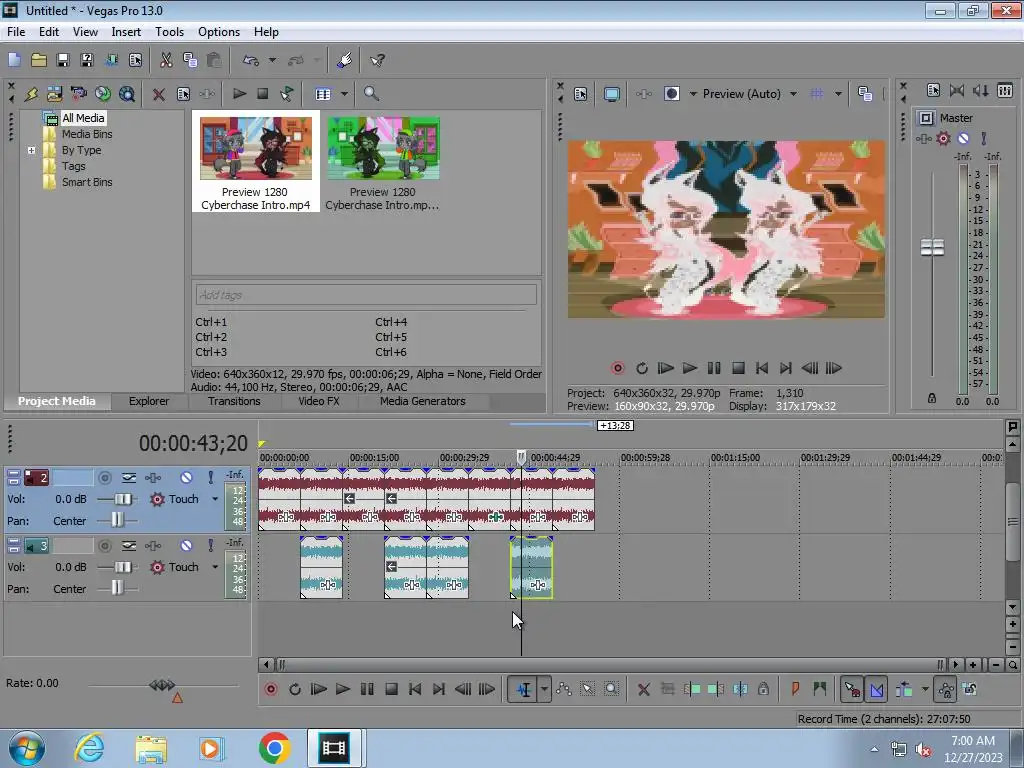This screenshot has height=768, width=1024.
Task: Mute audio track 2
Action: click(186, 477)
